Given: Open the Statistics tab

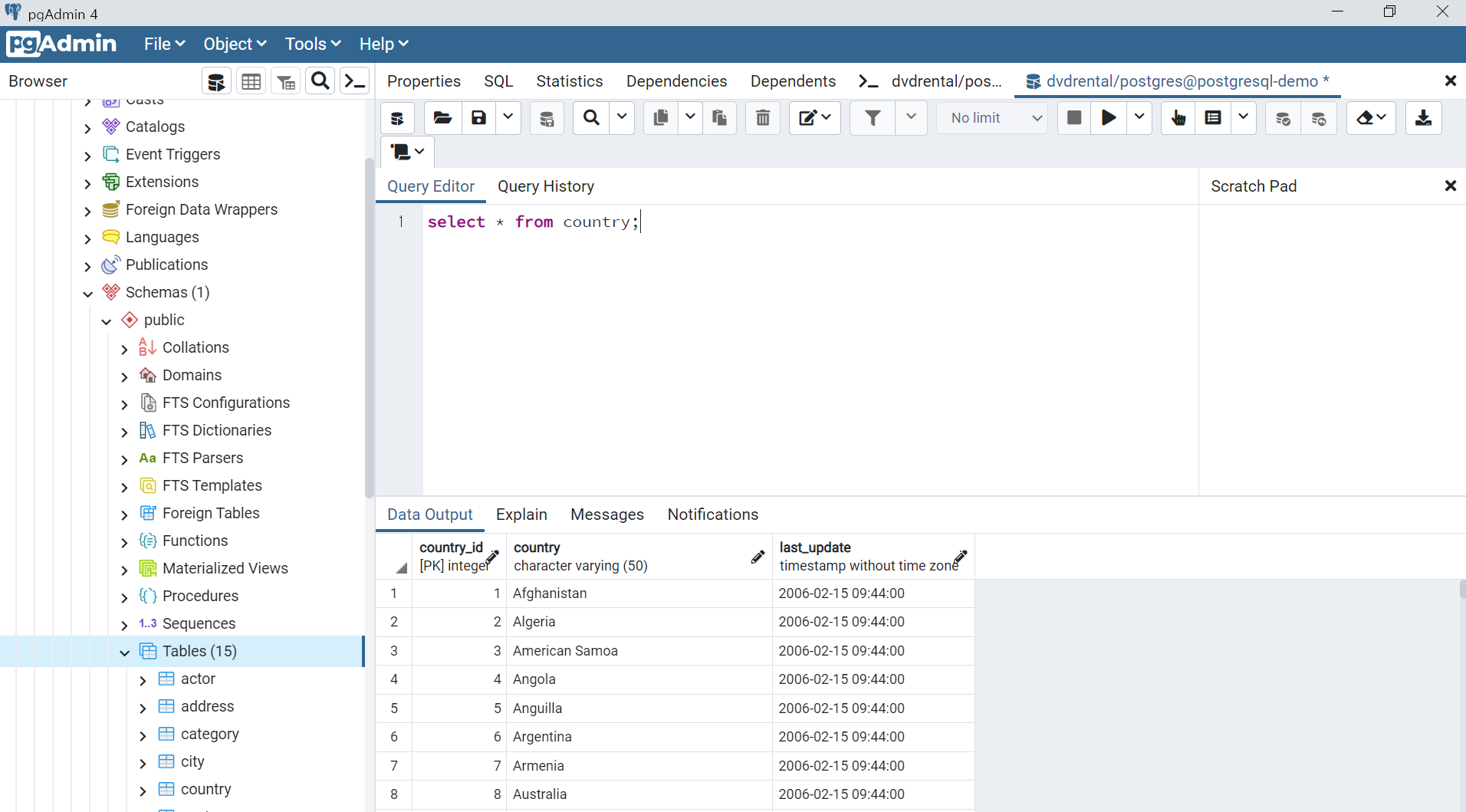Looking at the screenshot, I should point(570,81).
